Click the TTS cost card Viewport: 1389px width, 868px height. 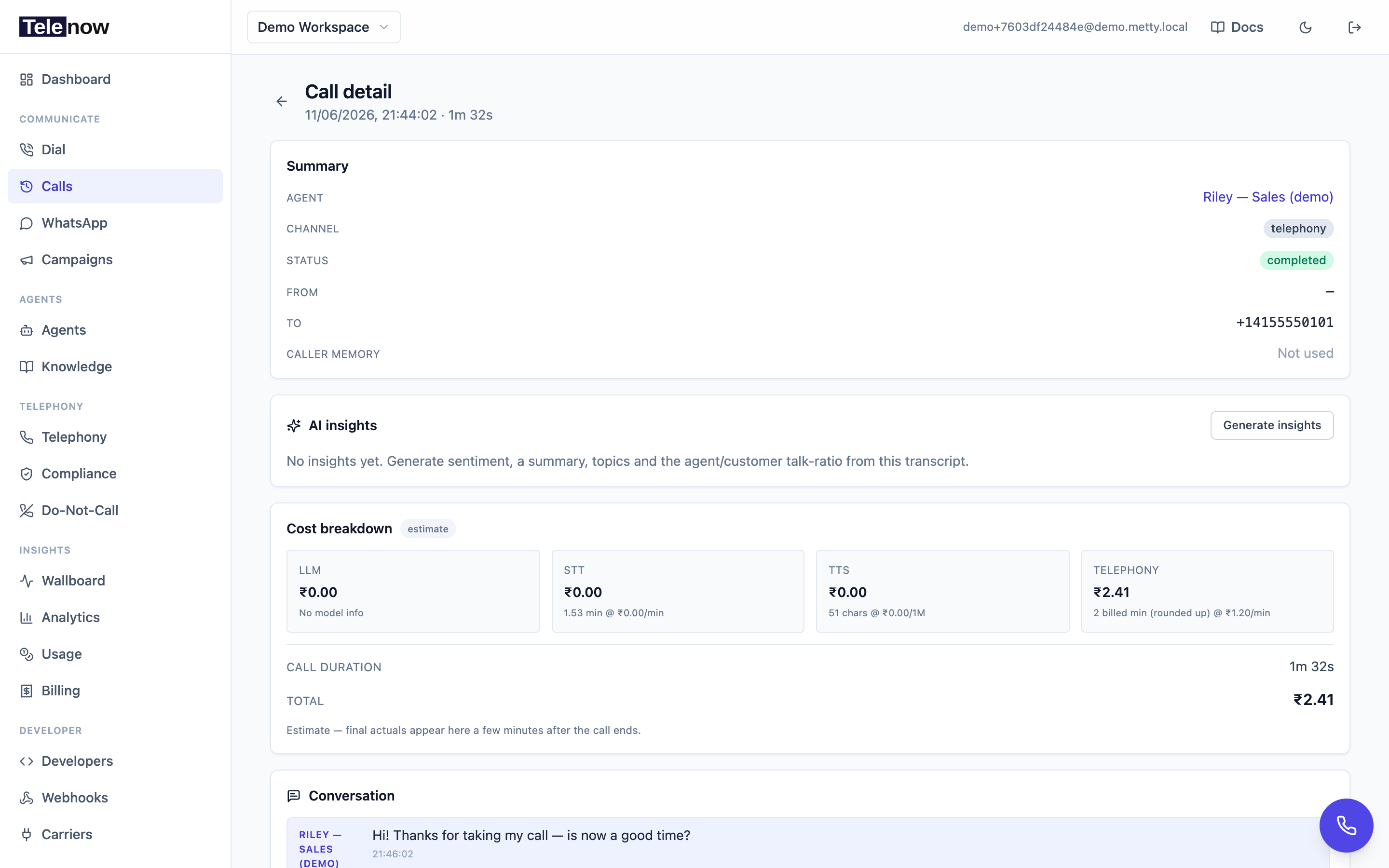(x=942, y=591)
